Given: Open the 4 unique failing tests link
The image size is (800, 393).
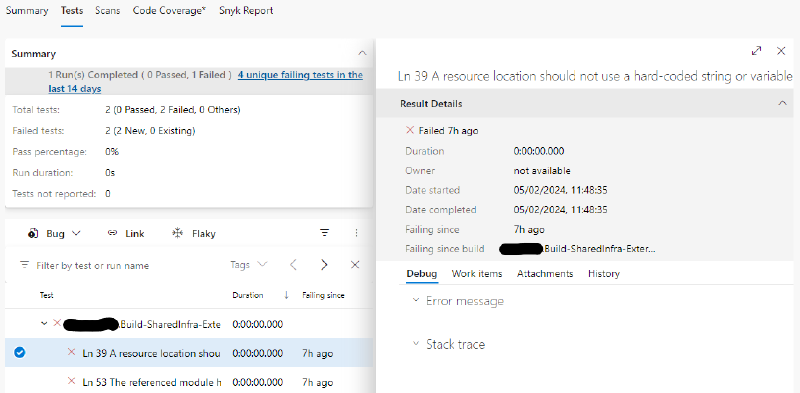Looking at the screenshot, I should [x=301, y=75].
